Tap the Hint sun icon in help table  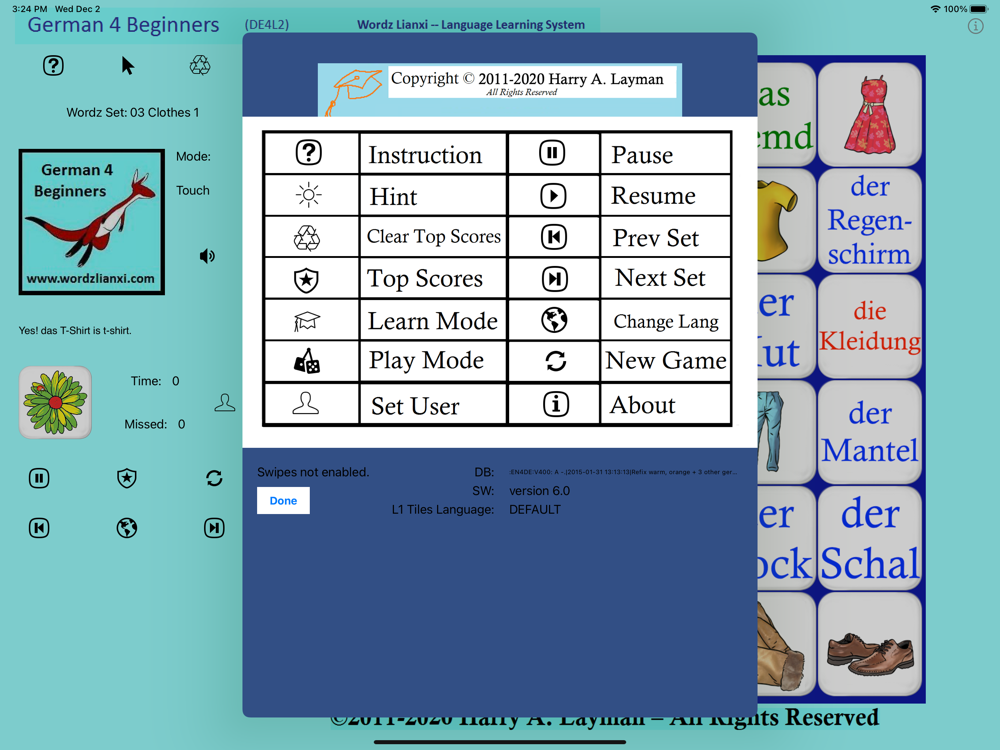point(309,195)
